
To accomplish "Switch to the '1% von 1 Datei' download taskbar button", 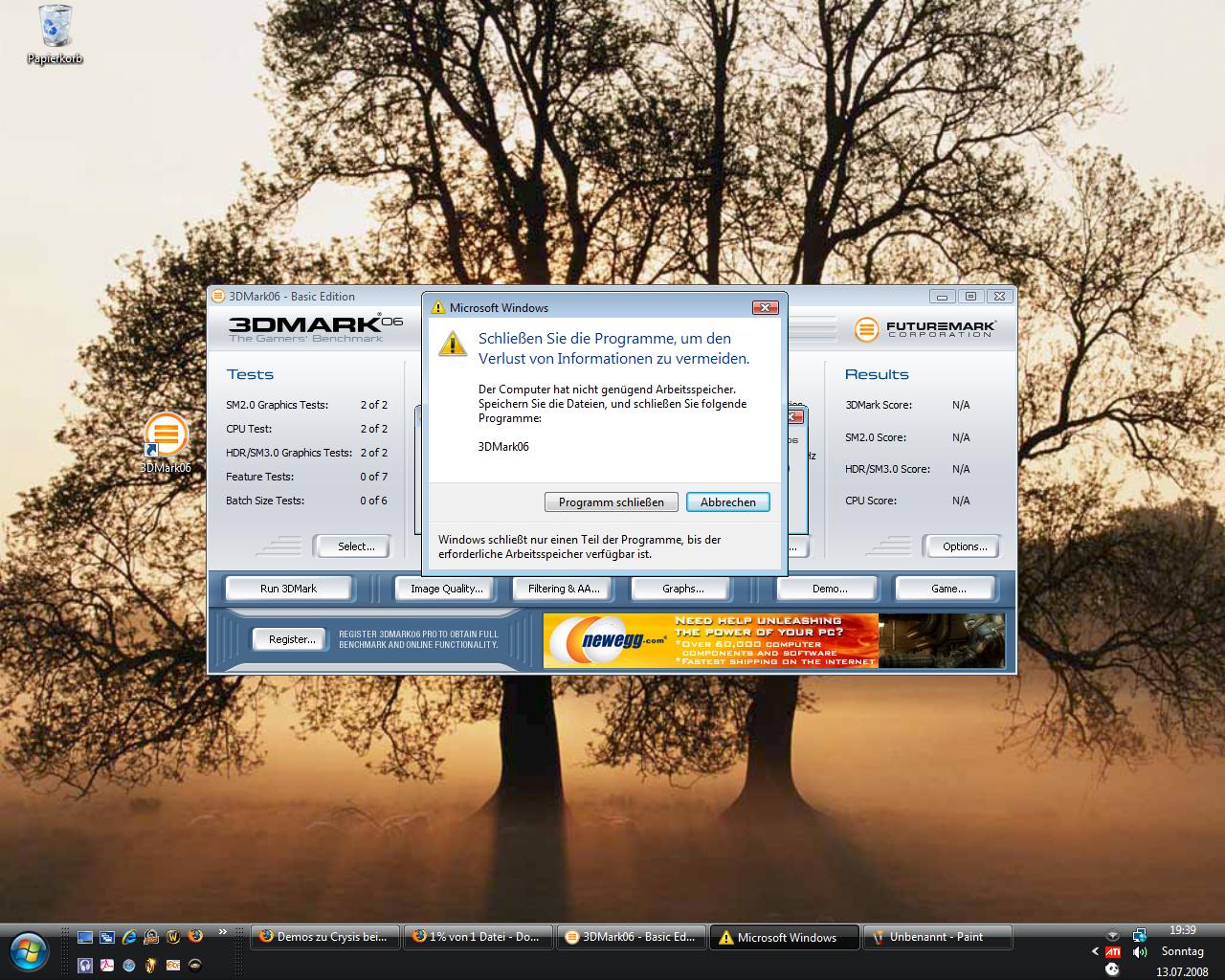I will (x=479, y=937).
